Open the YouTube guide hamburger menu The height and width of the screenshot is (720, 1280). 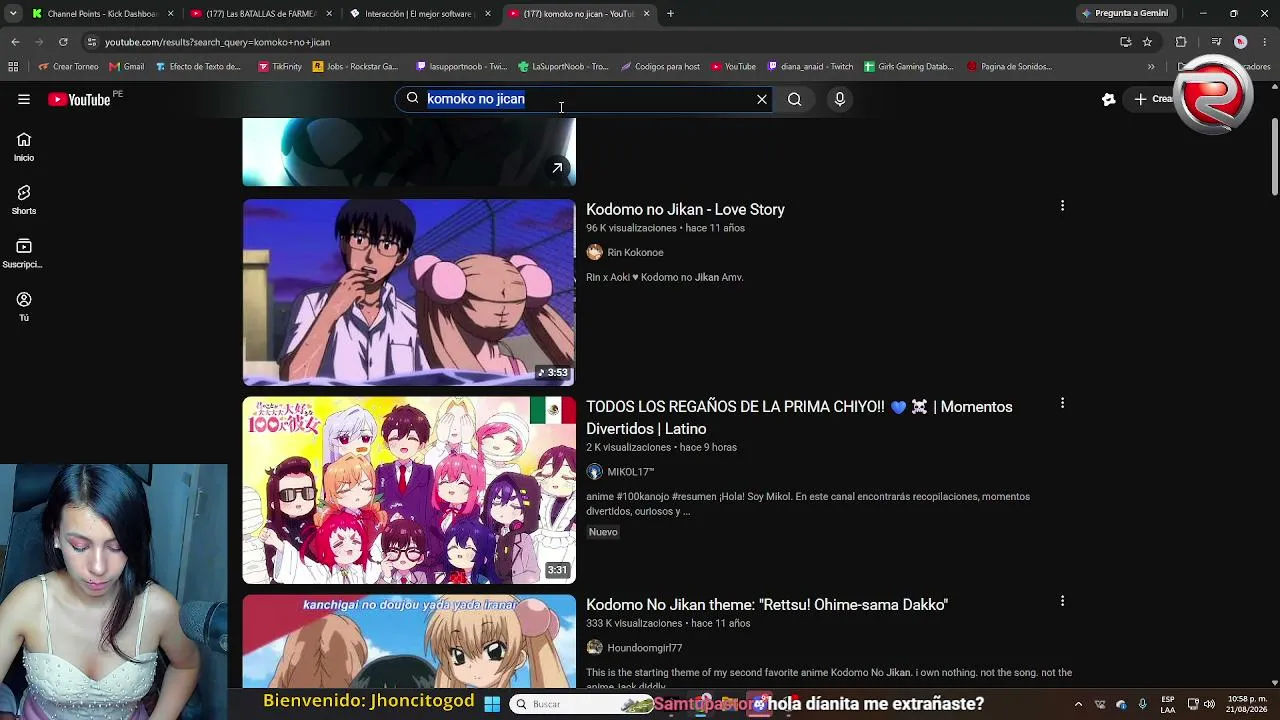pos(24,99)
